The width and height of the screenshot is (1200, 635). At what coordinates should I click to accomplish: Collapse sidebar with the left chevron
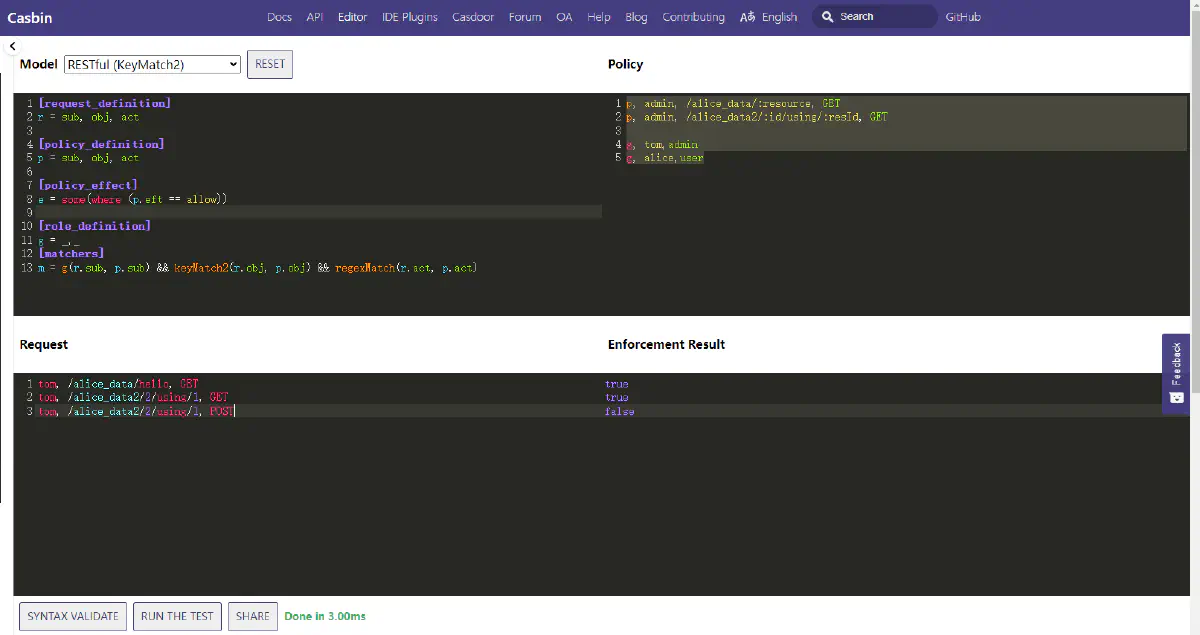[x=13, y=47]
